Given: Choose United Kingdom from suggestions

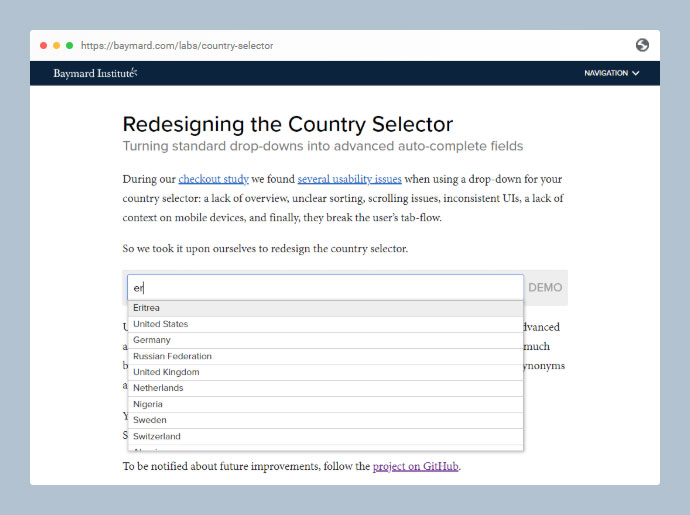Looking at the screenshot, I should pyautogui.click(x=325, y=372).
